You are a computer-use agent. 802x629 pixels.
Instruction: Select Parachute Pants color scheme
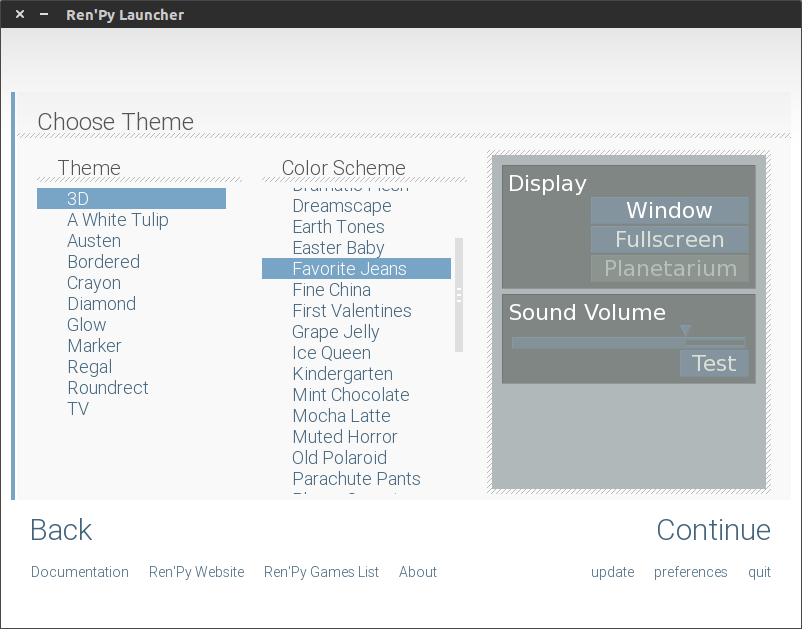coord(356,479)
